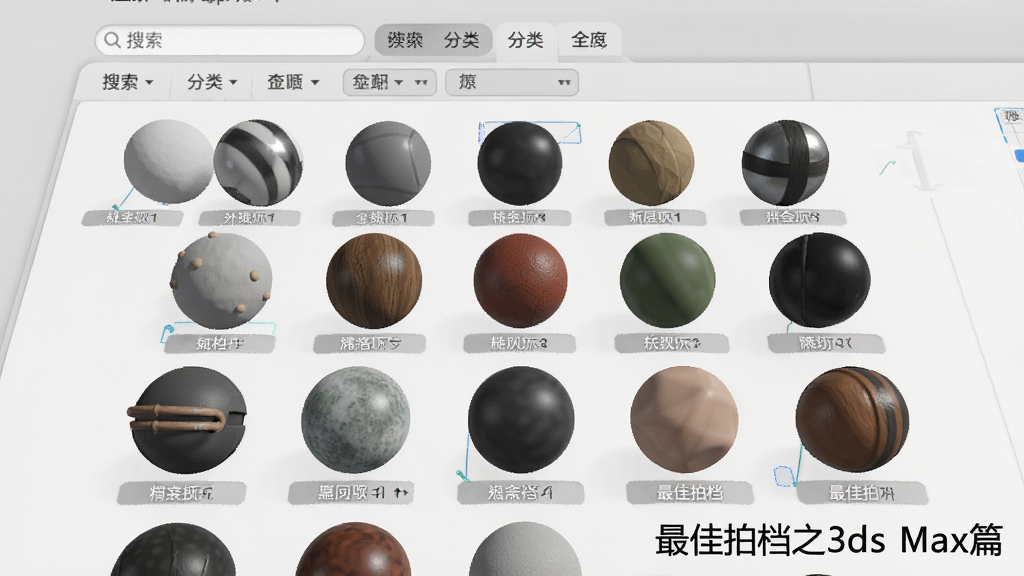The image size is (1024, 576).
Task: Click the label under the copper pipes sphere
Action: coord(182,492)
